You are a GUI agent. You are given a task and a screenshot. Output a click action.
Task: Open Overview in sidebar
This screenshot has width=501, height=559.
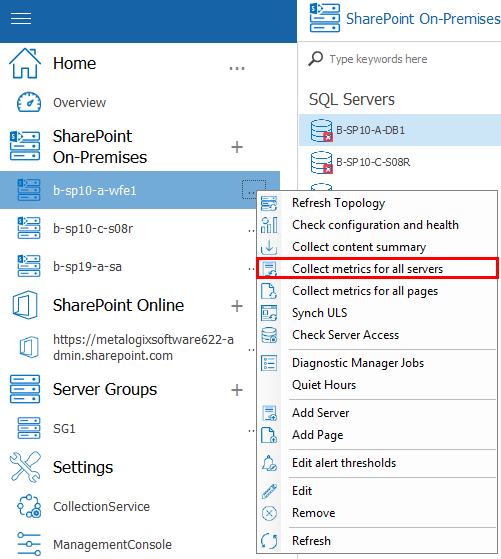pyautogui.click(x=79, y=103)
